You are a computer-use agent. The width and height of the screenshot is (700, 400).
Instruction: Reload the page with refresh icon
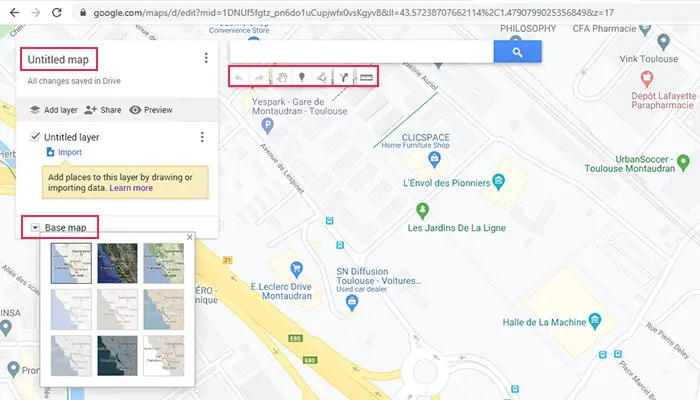click(x=57, y=12)
